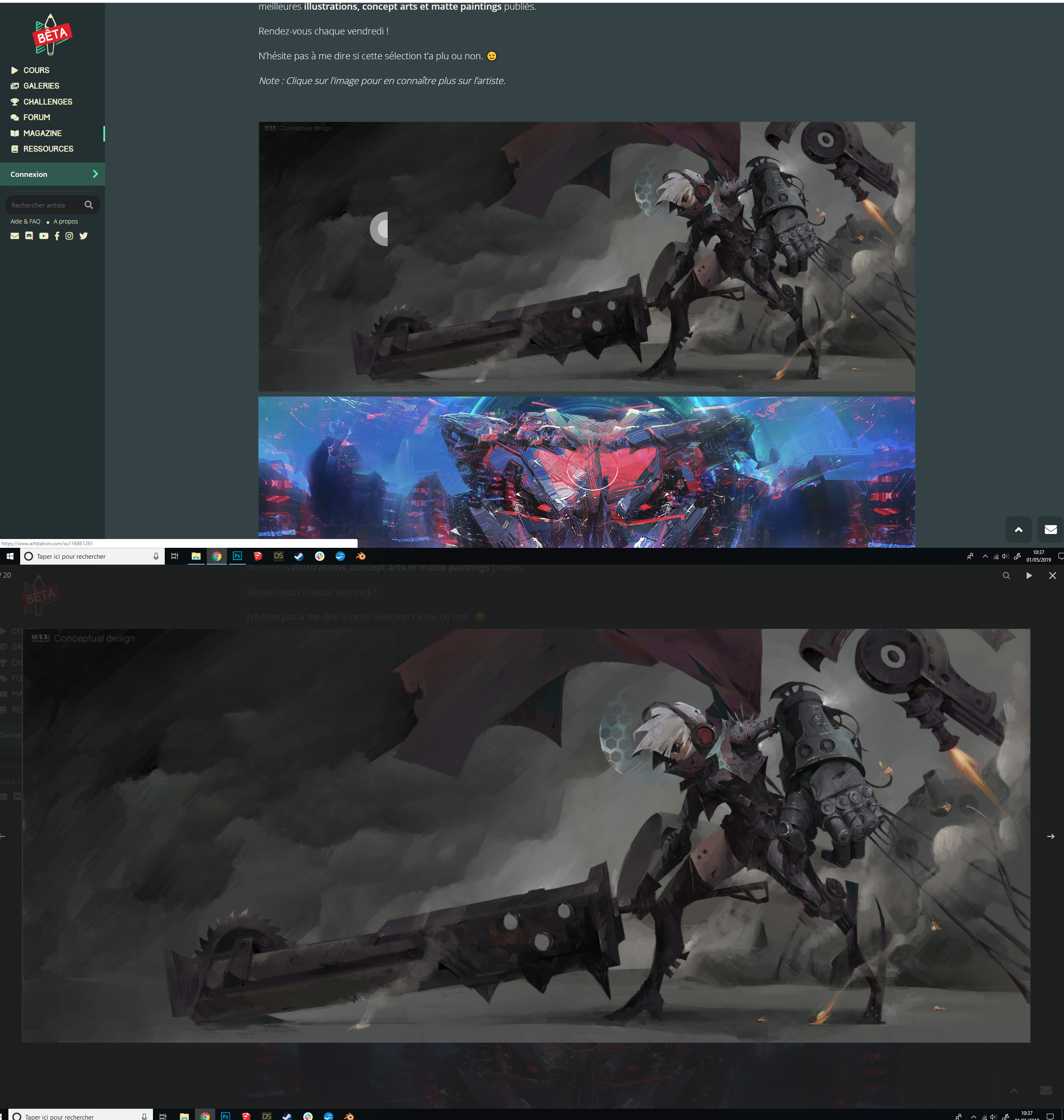
Task: Open the Facebook page icon
Action: coord(57,236)
